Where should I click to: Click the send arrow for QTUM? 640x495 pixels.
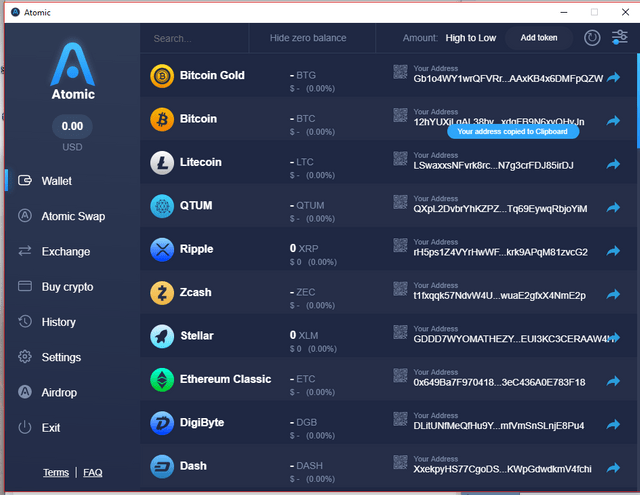pos(613,208)
